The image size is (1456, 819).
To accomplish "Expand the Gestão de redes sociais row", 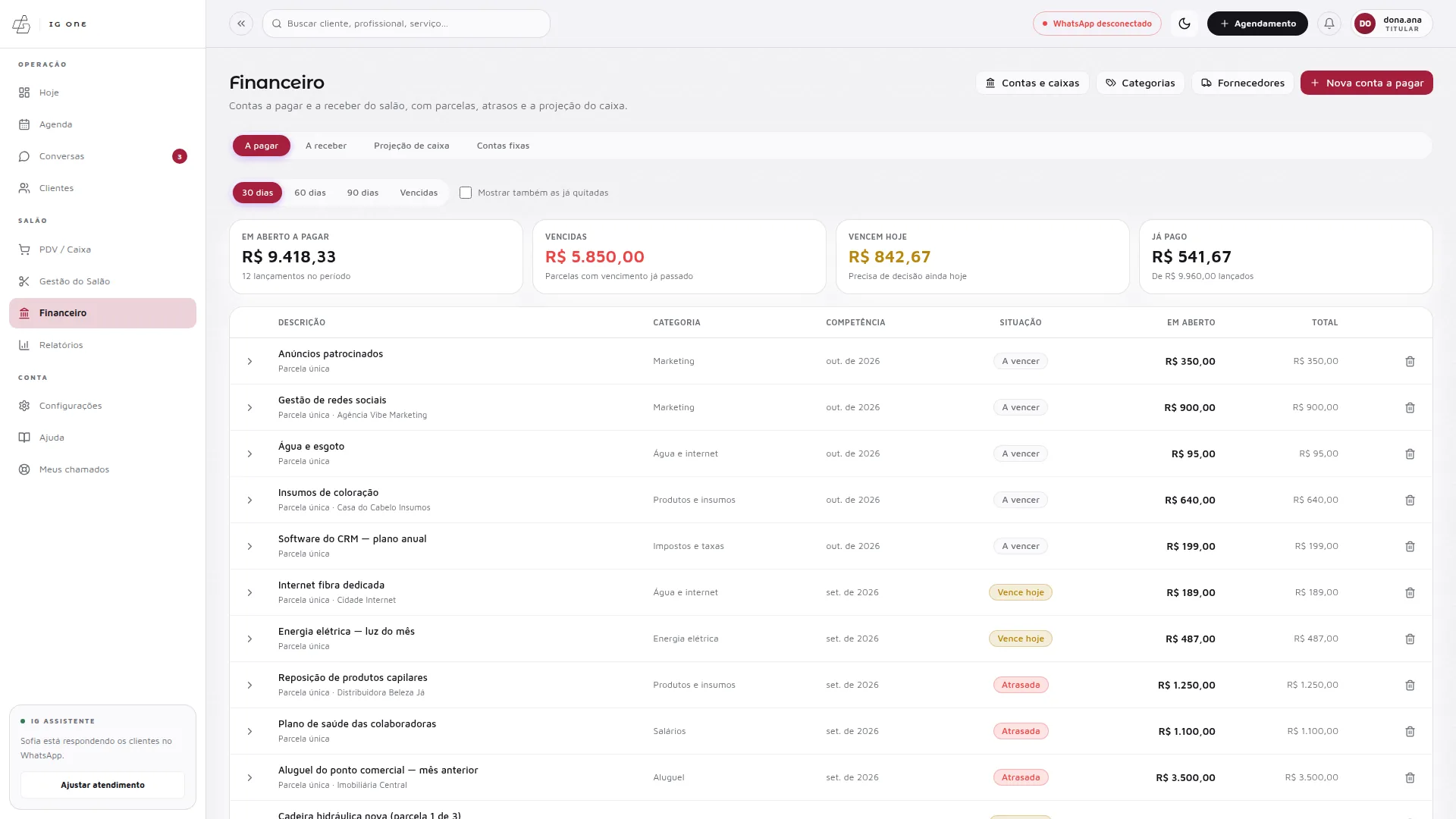I will point(249,408).
